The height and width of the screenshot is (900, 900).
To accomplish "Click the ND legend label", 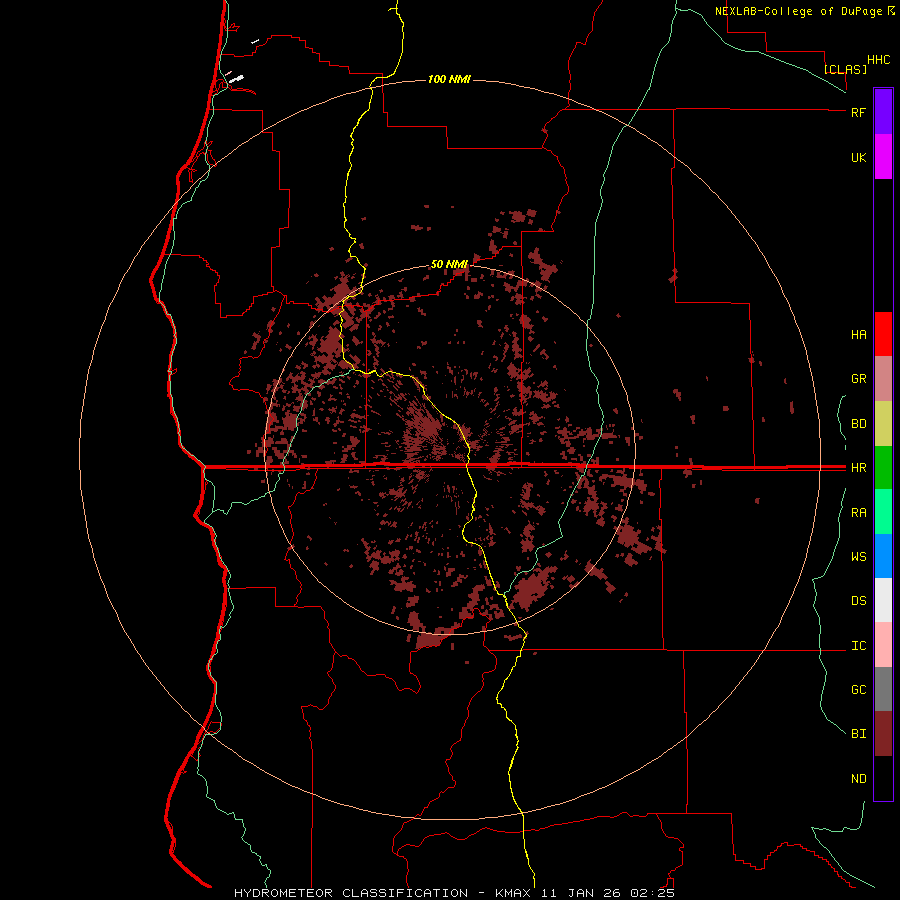I will click(858, 779).
